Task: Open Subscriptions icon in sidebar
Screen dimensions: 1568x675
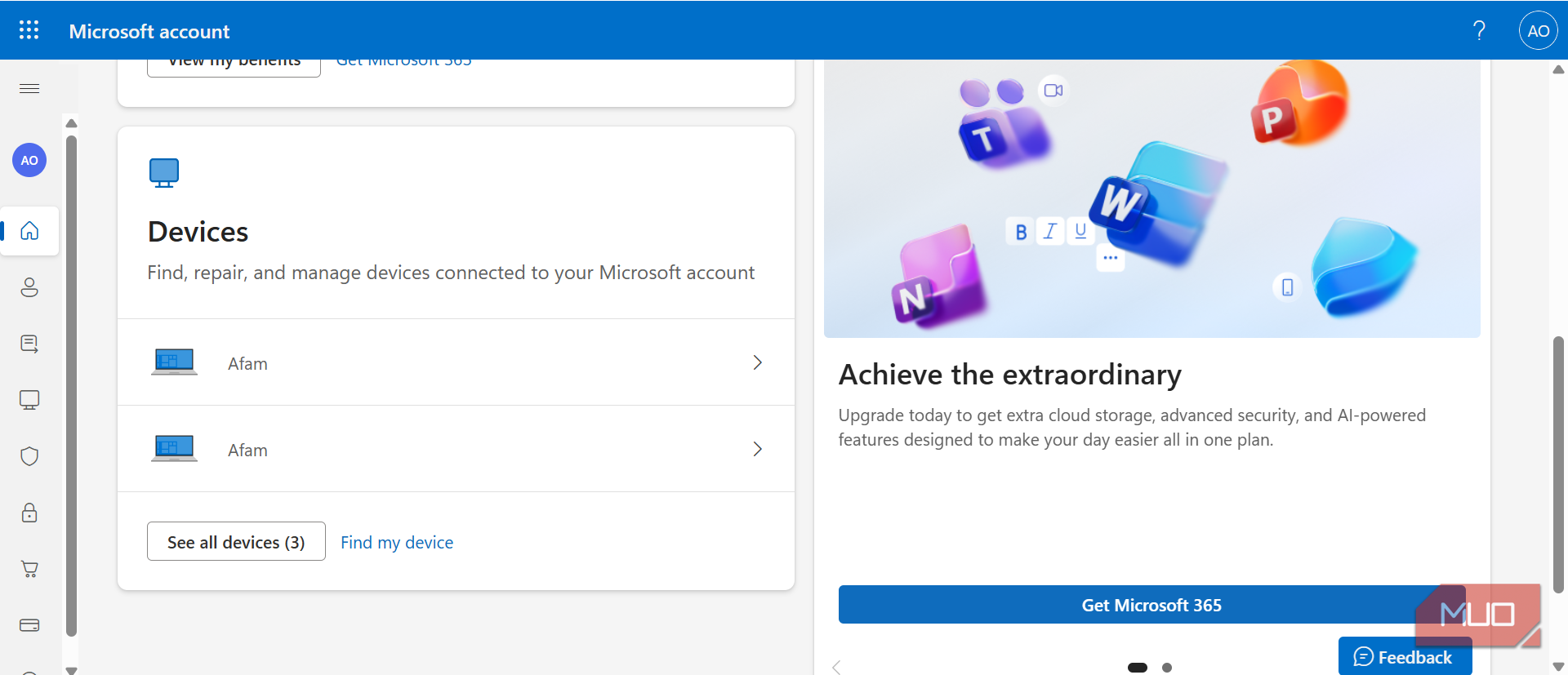Action: [29, 344]
